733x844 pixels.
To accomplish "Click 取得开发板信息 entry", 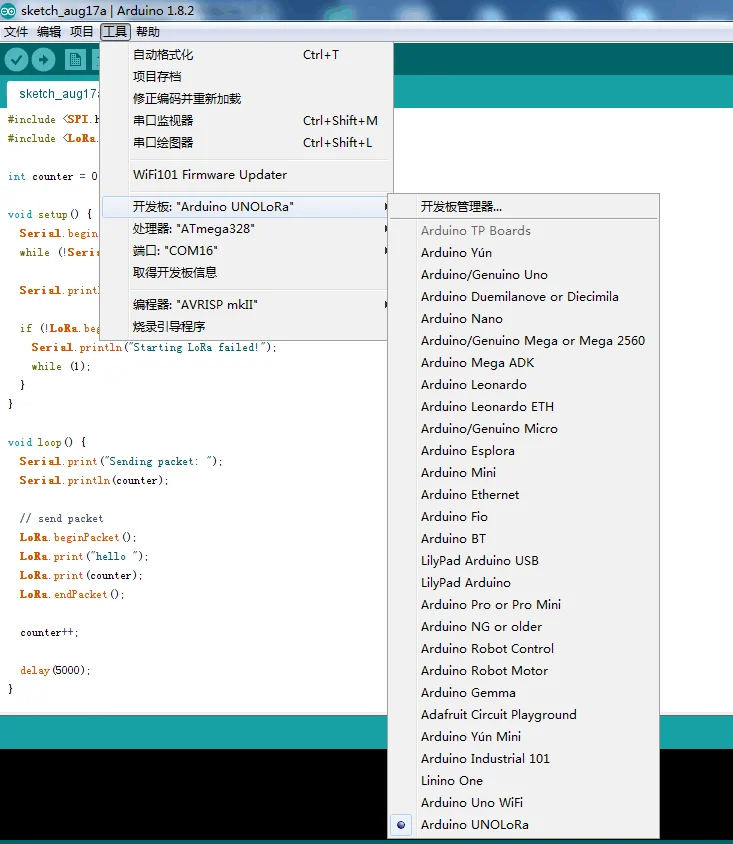I will click(245, 273).
